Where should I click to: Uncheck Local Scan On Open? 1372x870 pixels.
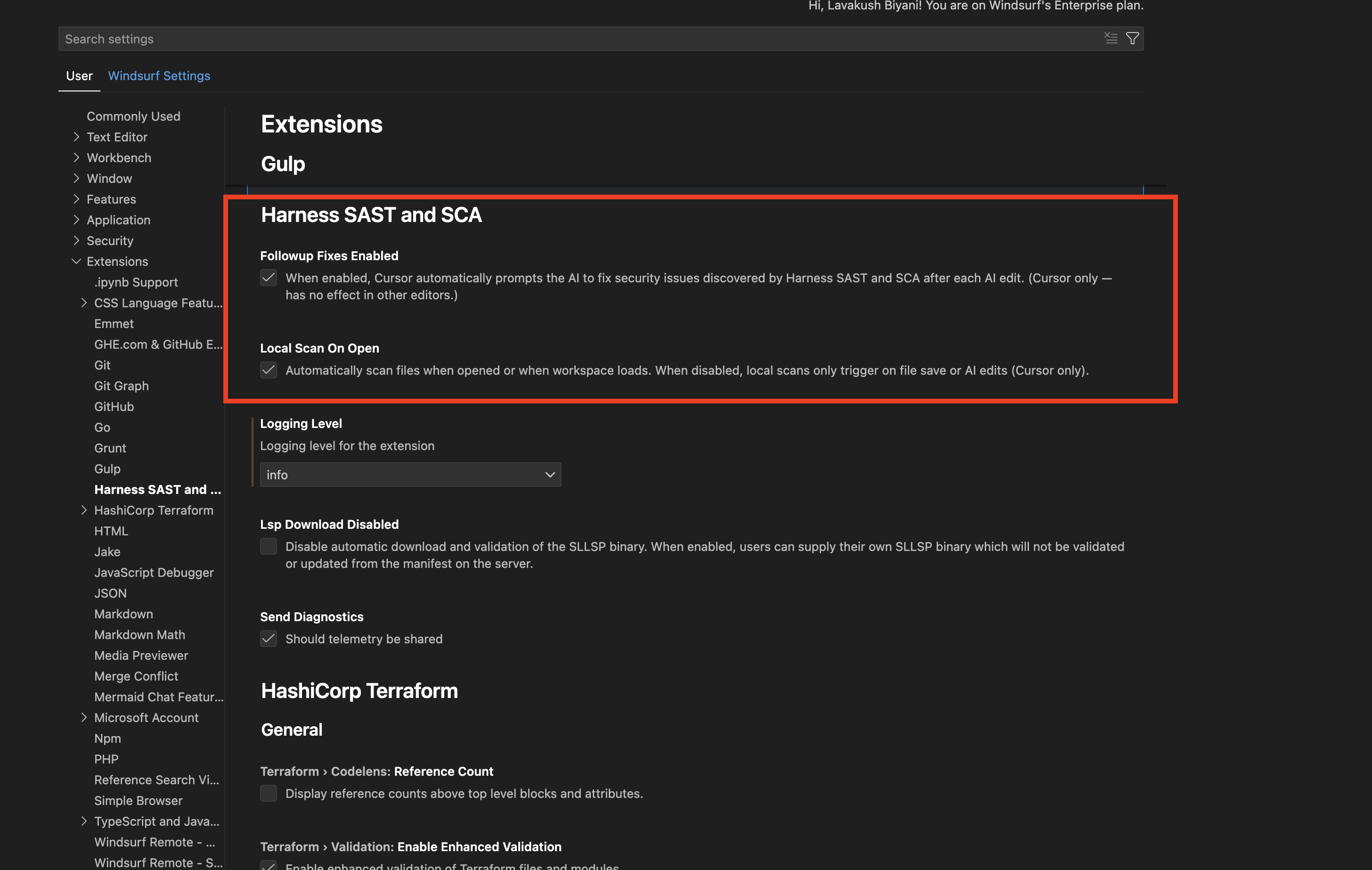coord(269,370)
